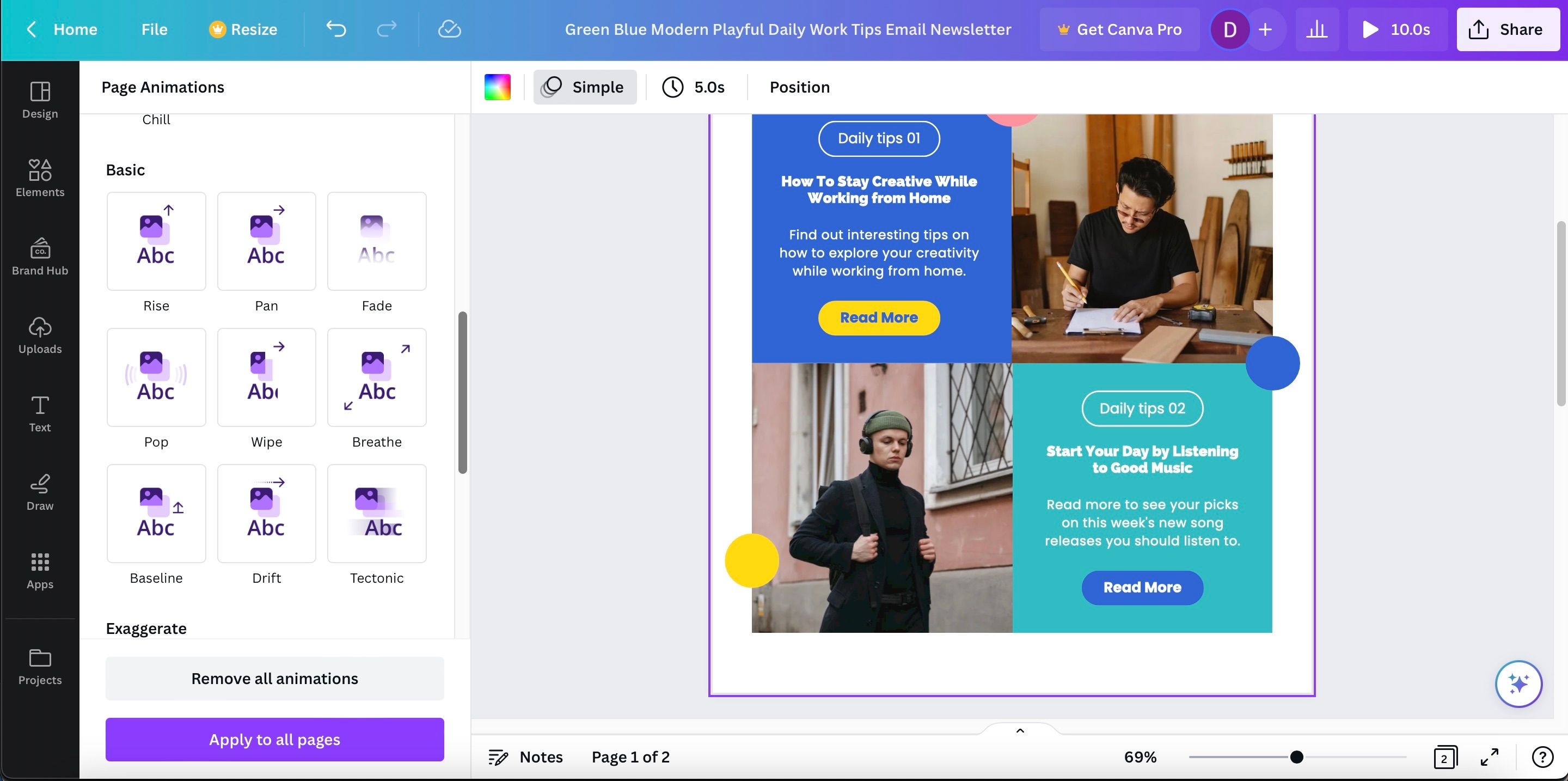Open the Uploads sidebar panel
Image resolution: width=1568 pixels, height=781 pixels.
click(x=40, y=335)
